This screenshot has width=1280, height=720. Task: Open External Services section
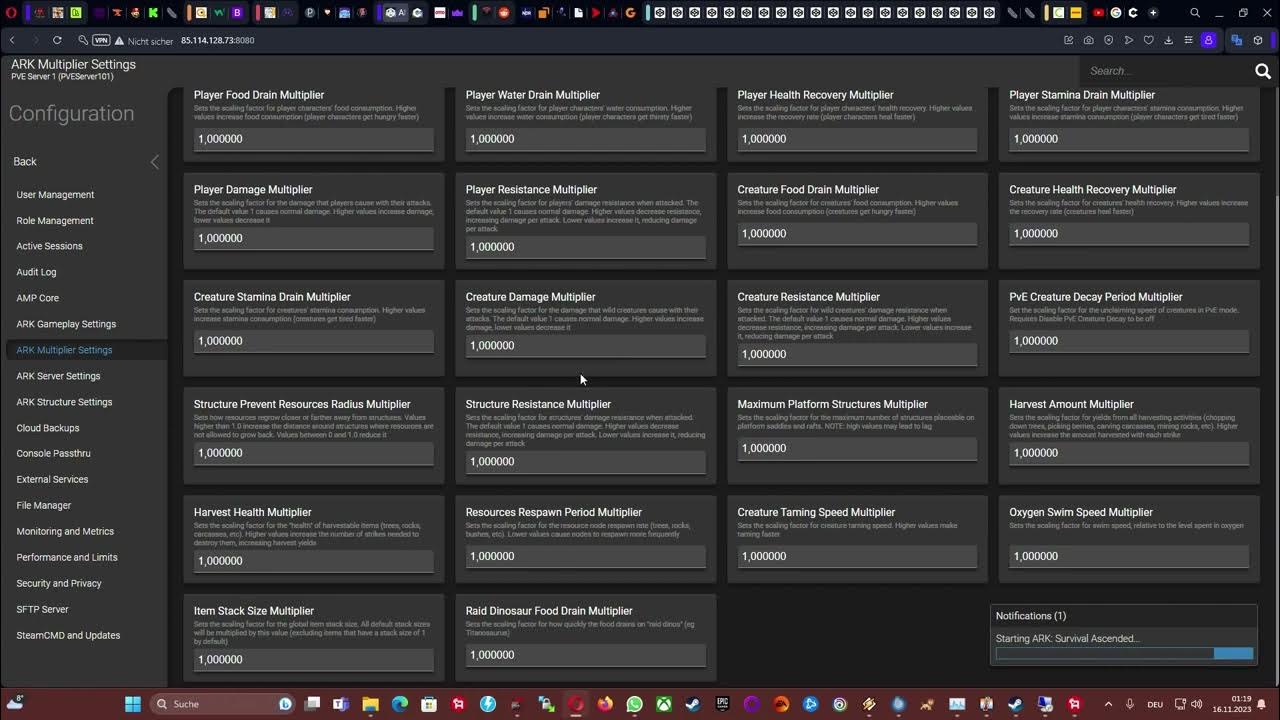click(x=52, y=479)
